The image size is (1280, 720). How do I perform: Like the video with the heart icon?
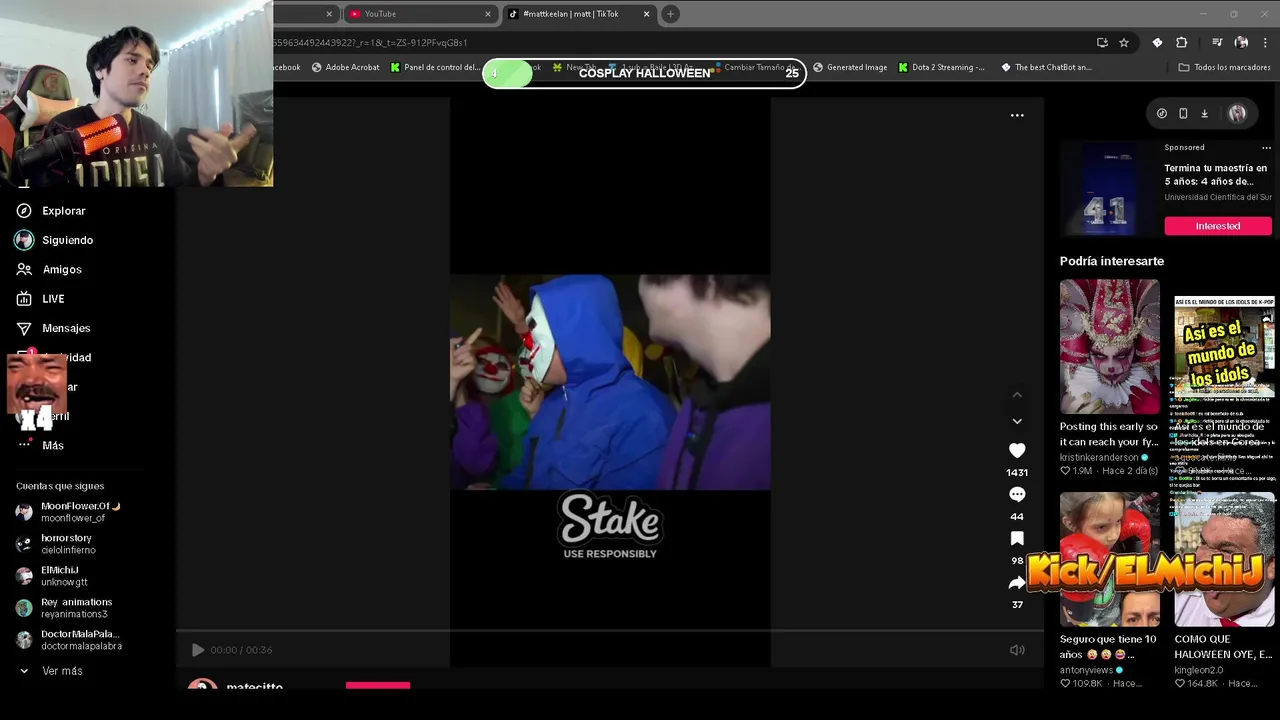(x=1017, y=451)
